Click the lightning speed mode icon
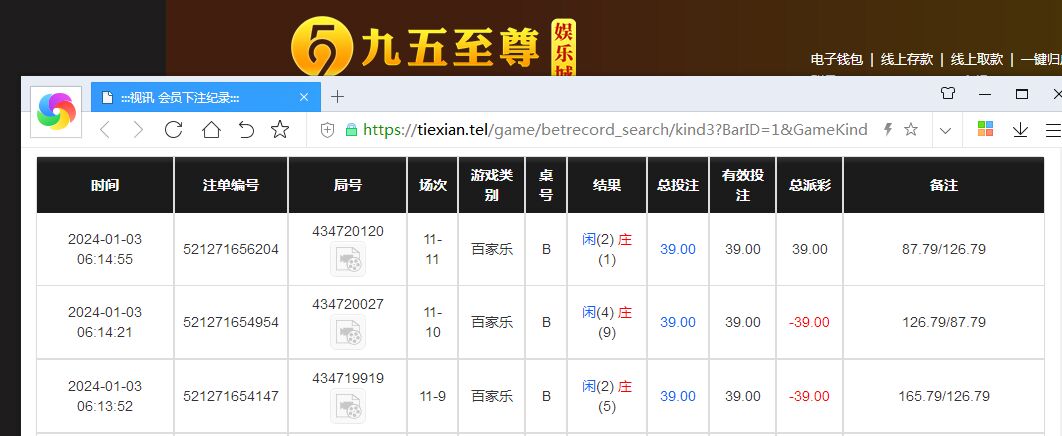 click(x=889, y=129)
